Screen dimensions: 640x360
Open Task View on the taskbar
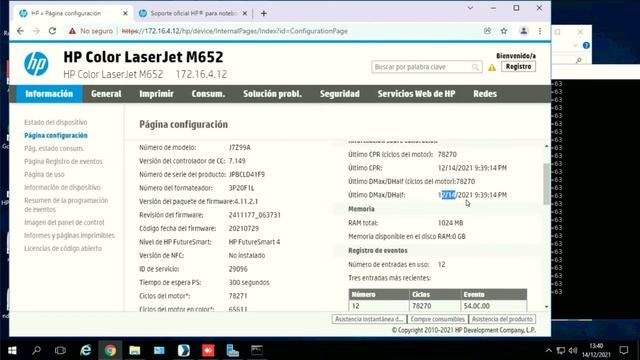click(60, 350)
